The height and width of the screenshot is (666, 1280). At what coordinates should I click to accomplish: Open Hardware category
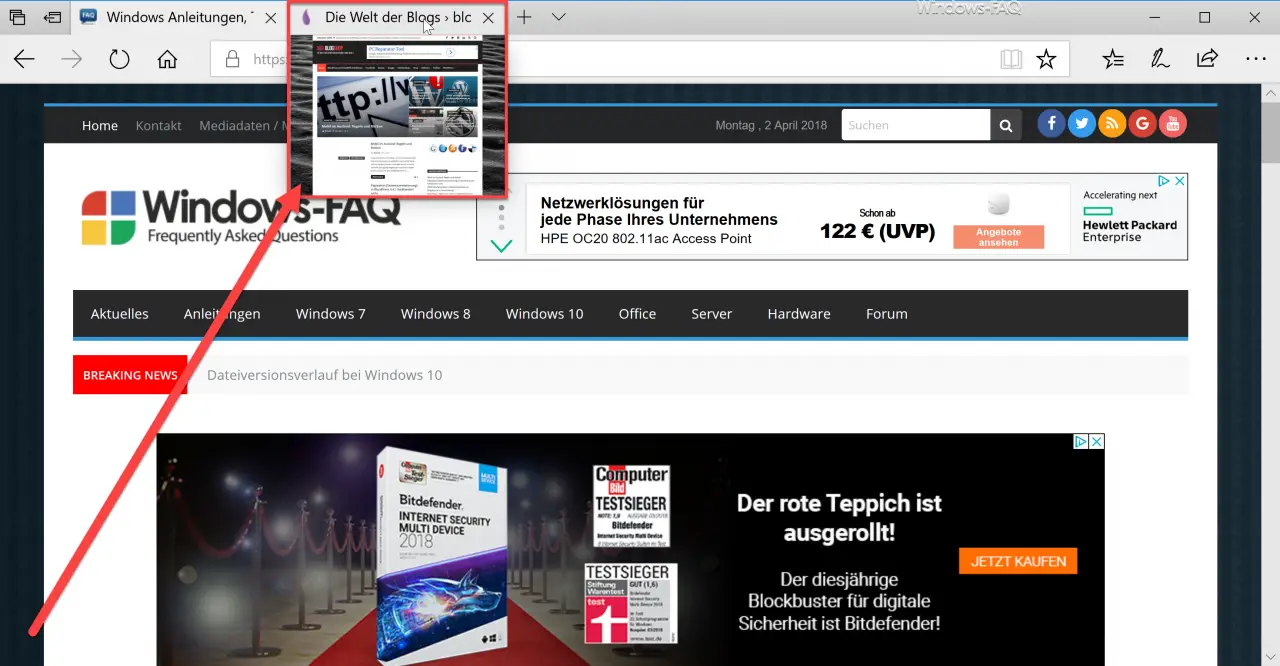pos(799,313)
